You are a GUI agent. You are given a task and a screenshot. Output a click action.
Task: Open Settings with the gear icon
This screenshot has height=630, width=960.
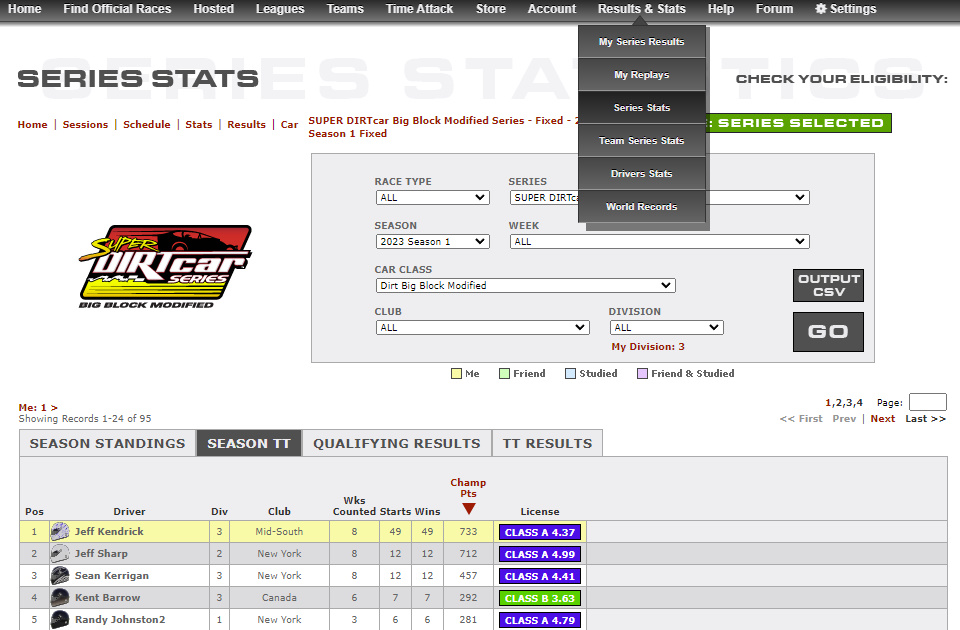821,9
